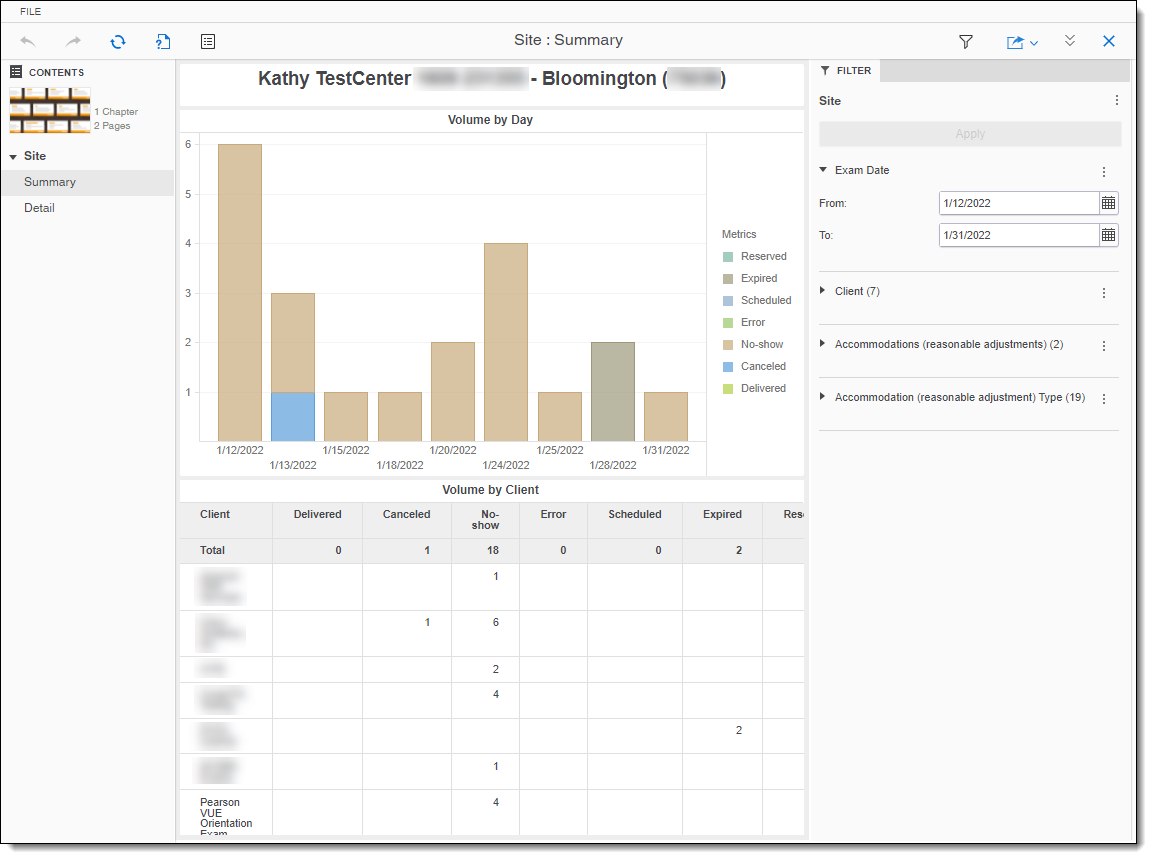Toggle the contents list icon in toolbar
Image resolution: width=1152 pixels, height=859 pixels.
coord(208,42)
